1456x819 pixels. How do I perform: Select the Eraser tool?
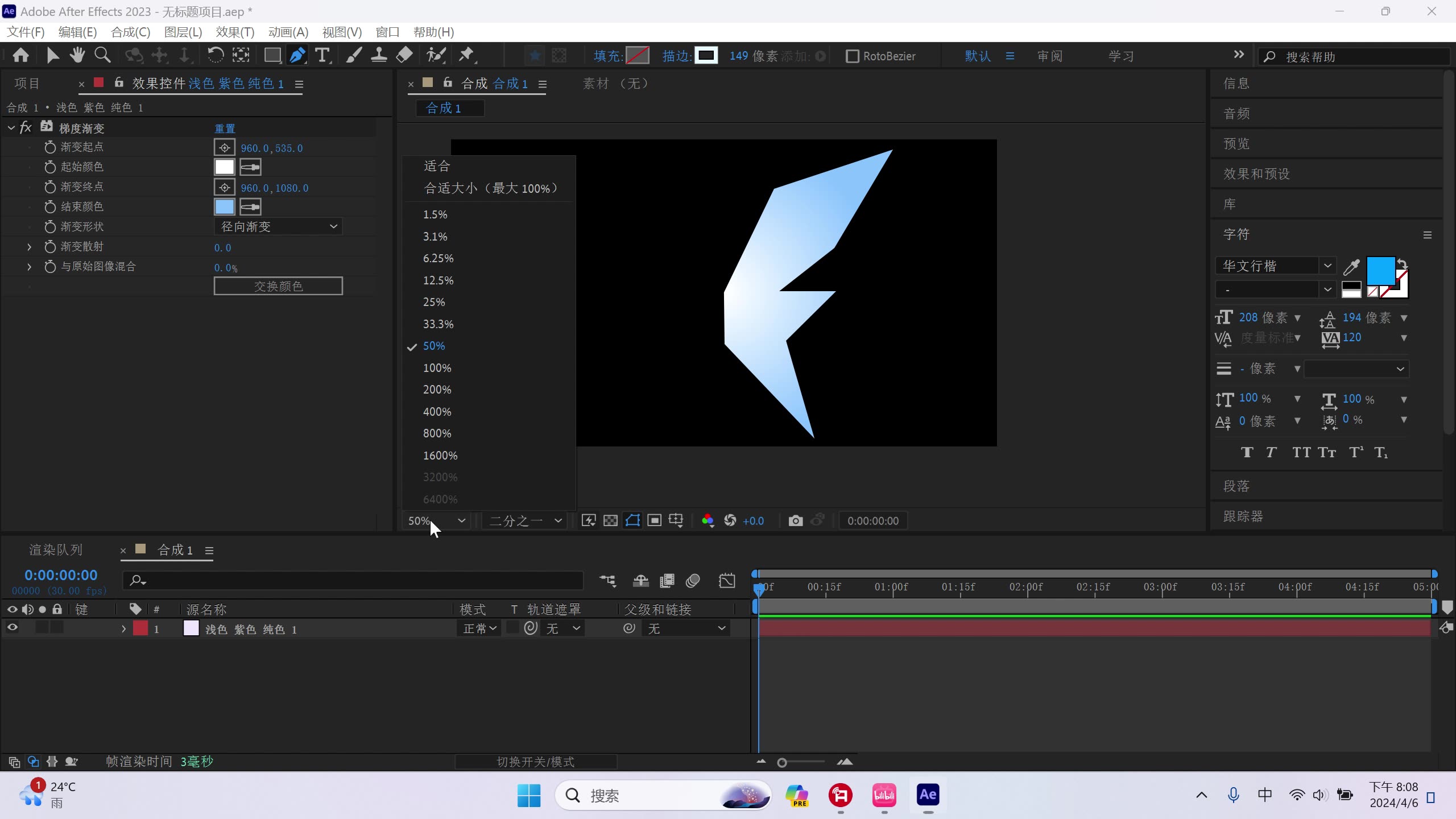404,55
